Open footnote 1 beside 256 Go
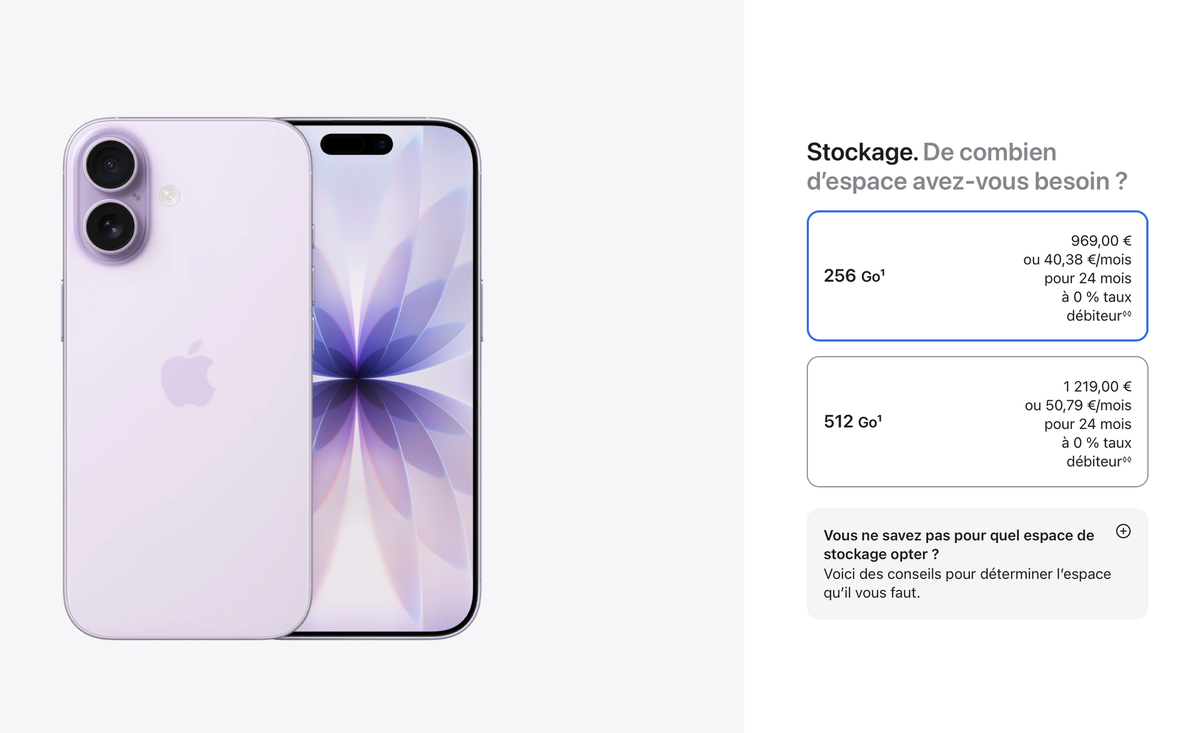Screen dimensions: 1200x733 tap(883, 272)
